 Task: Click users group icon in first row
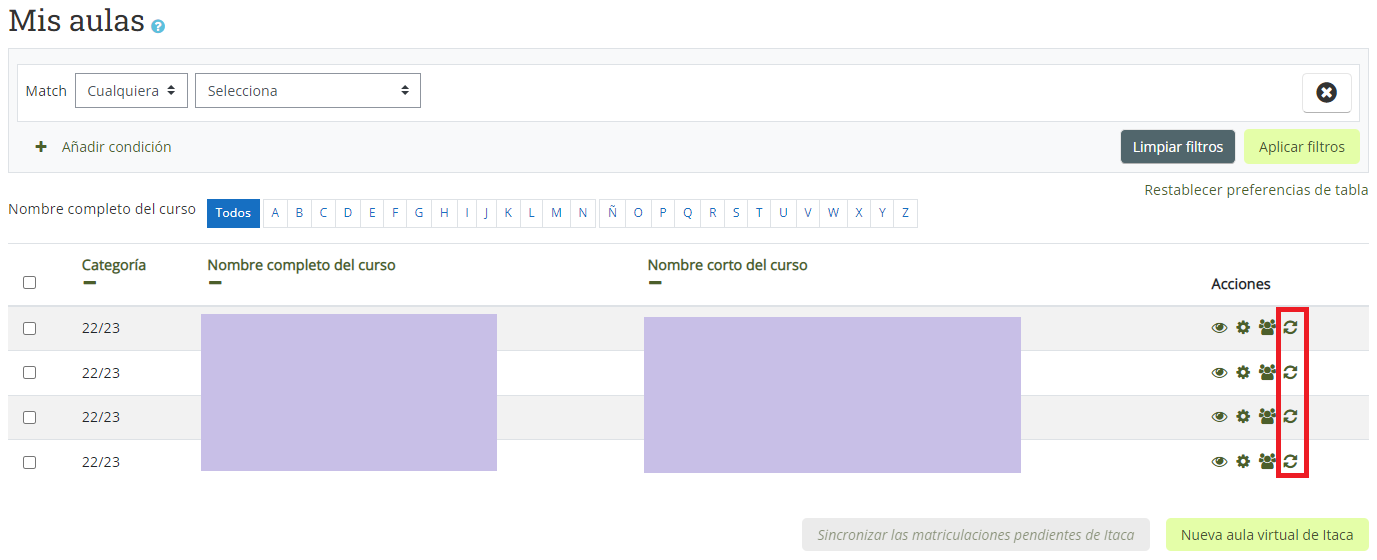click(1267, 327)
